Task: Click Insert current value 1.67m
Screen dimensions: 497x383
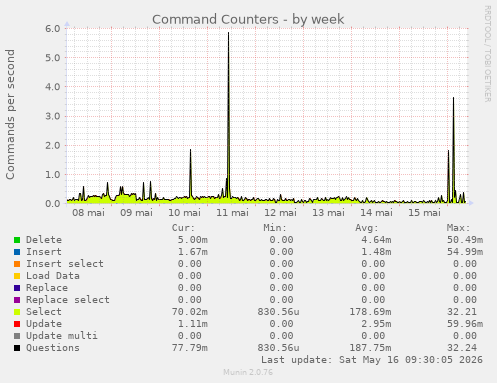Action: click(x=193, y=252)
